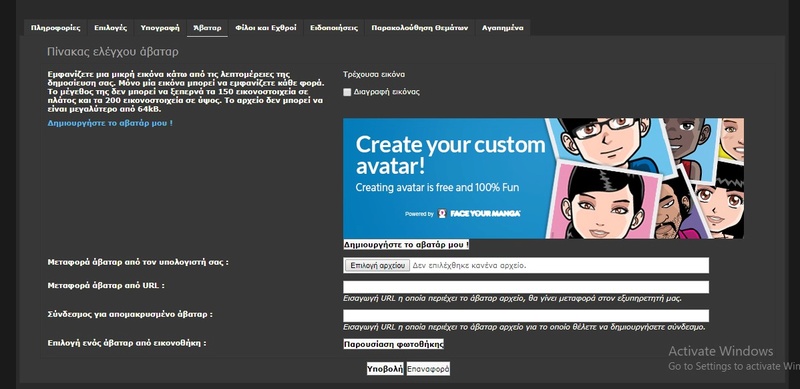Open Παρακολούθηση θεμάτων tab
The height and width of the screenshot is (389, 800).
tap(420, 28)
